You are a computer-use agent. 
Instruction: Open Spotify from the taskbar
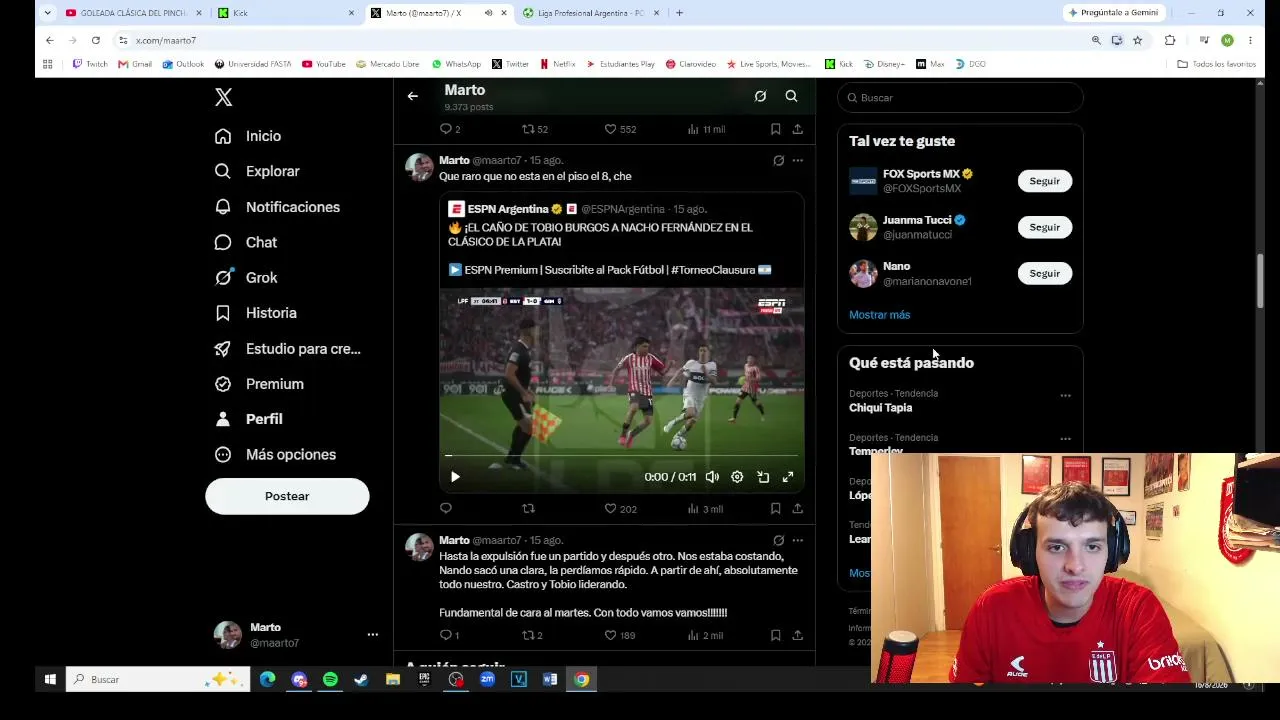[330, 680]
